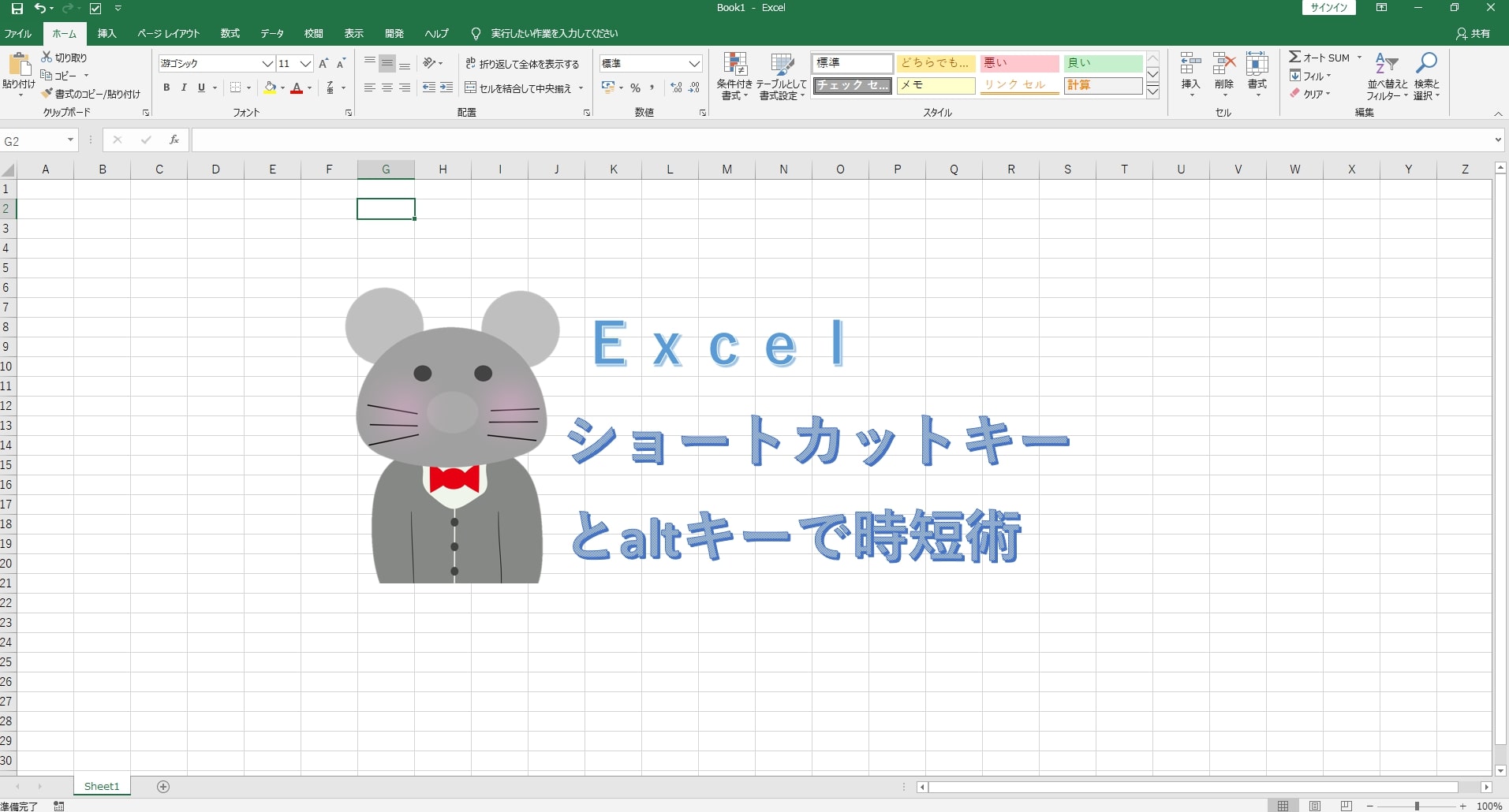Click the Copy button
1509x812 pixels.
pyautogui.click(x=59, y=76)
